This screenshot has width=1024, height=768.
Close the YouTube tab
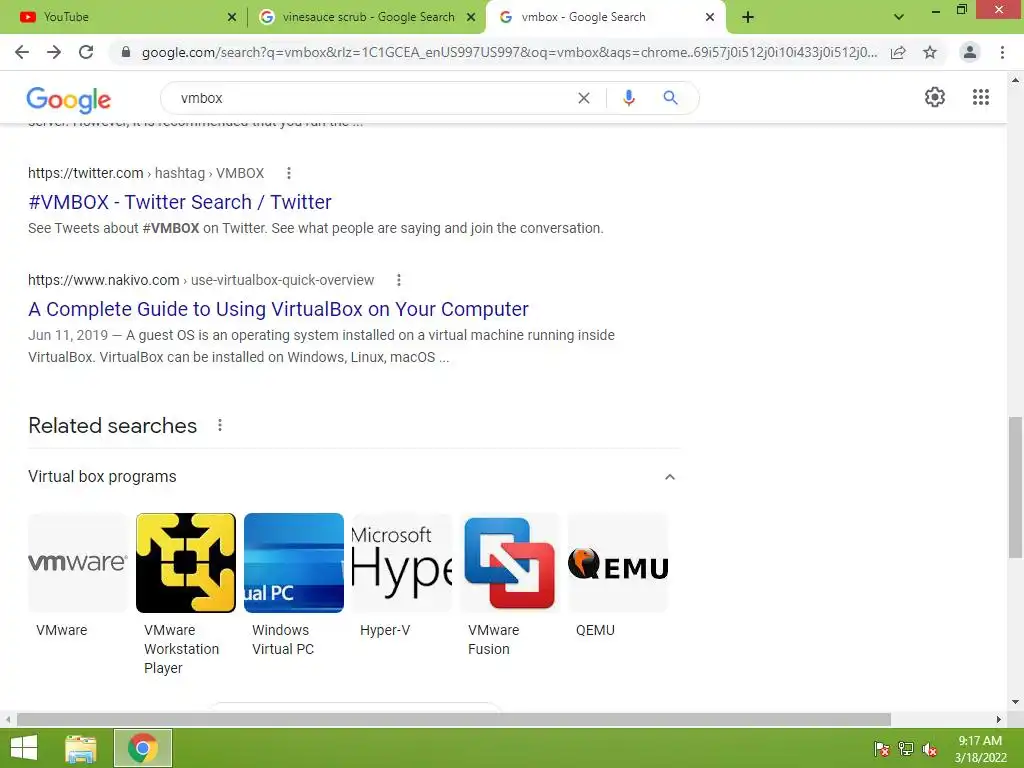click(x=232, y=17)
